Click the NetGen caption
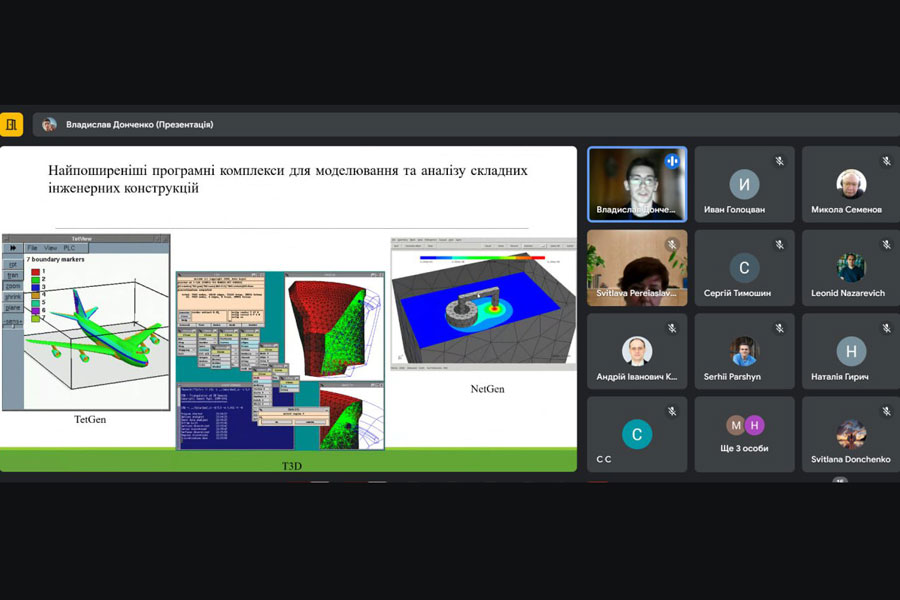This screenshot has height=600, width=900. (487, 389)
